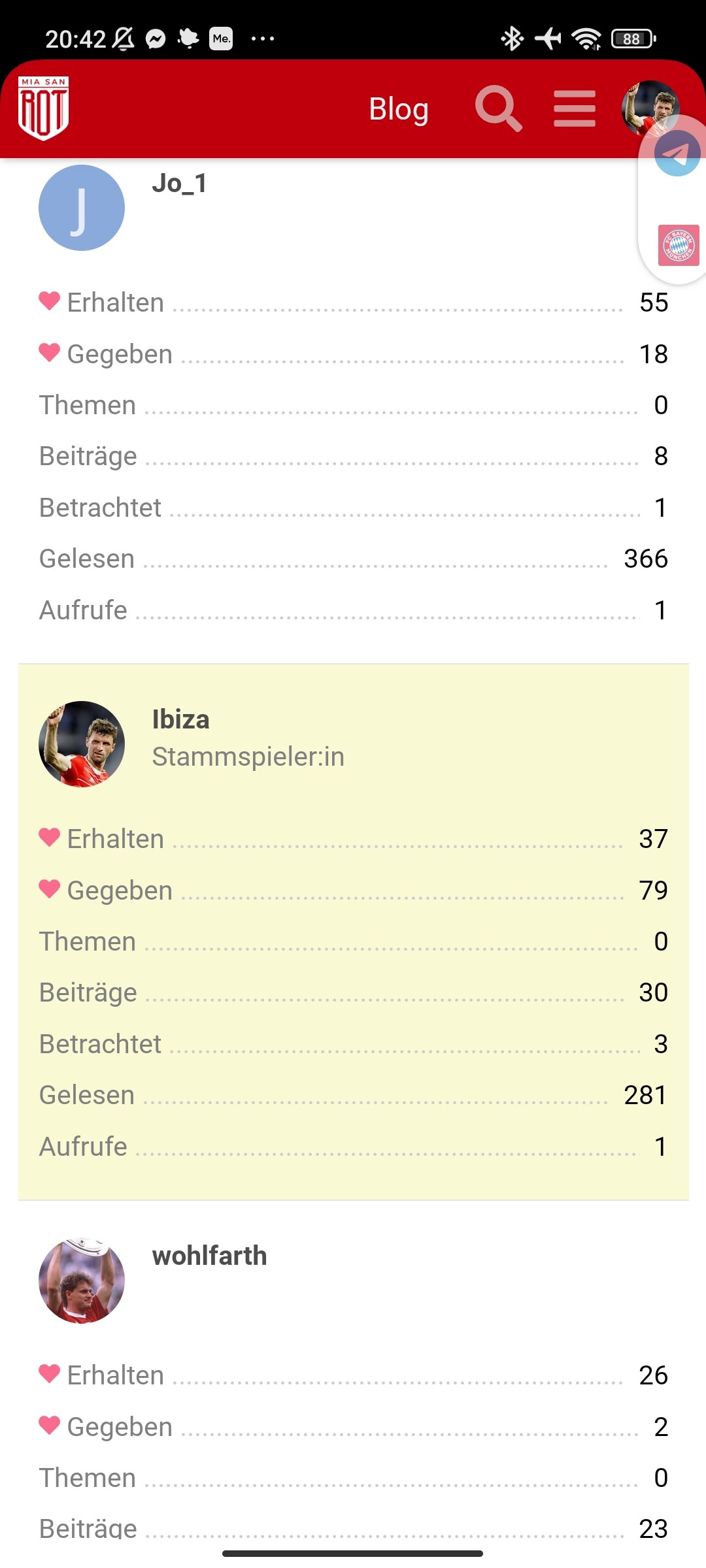This screenshot has height=1568, width=706.
Task: Open the Ibiza username link
Action: click(181, 719)
